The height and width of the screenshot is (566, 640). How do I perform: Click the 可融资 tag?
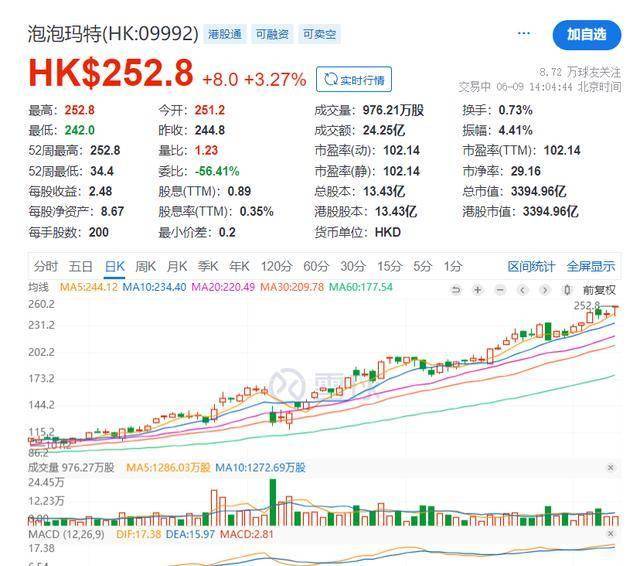pos(272,34)
